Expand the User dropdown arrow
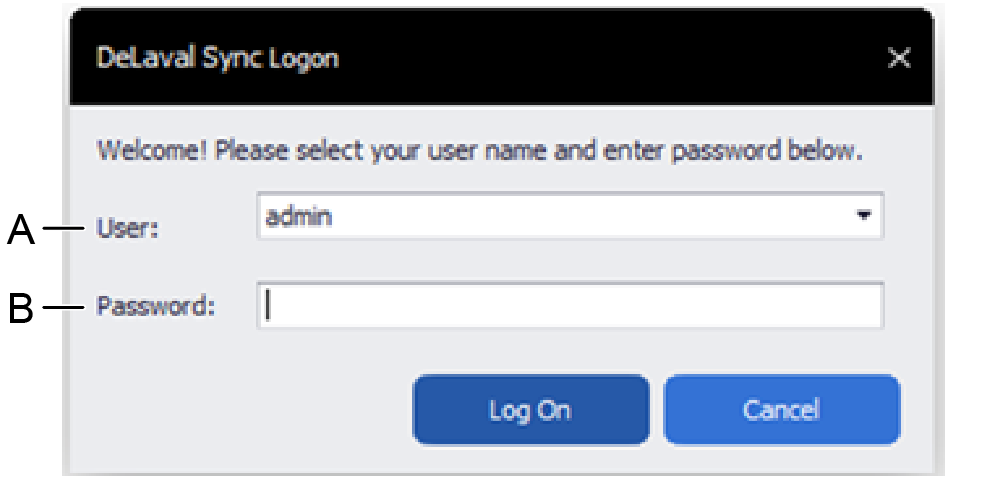 (864, 216)
